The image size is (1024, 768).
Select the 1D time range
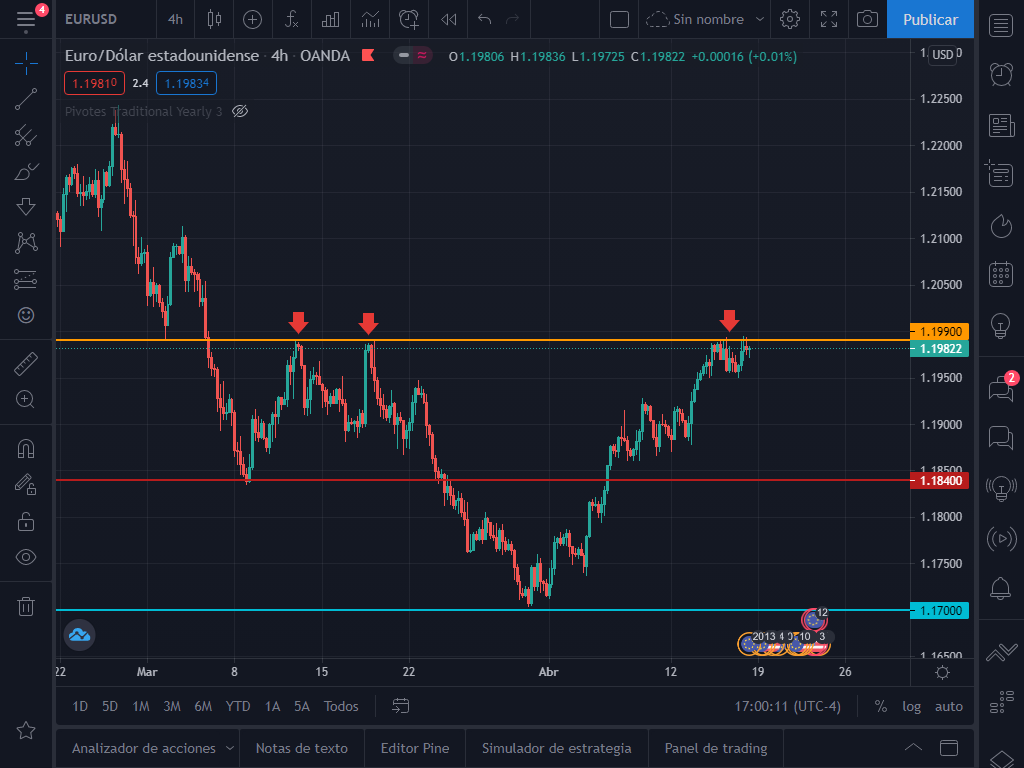[x=80, y=707]
